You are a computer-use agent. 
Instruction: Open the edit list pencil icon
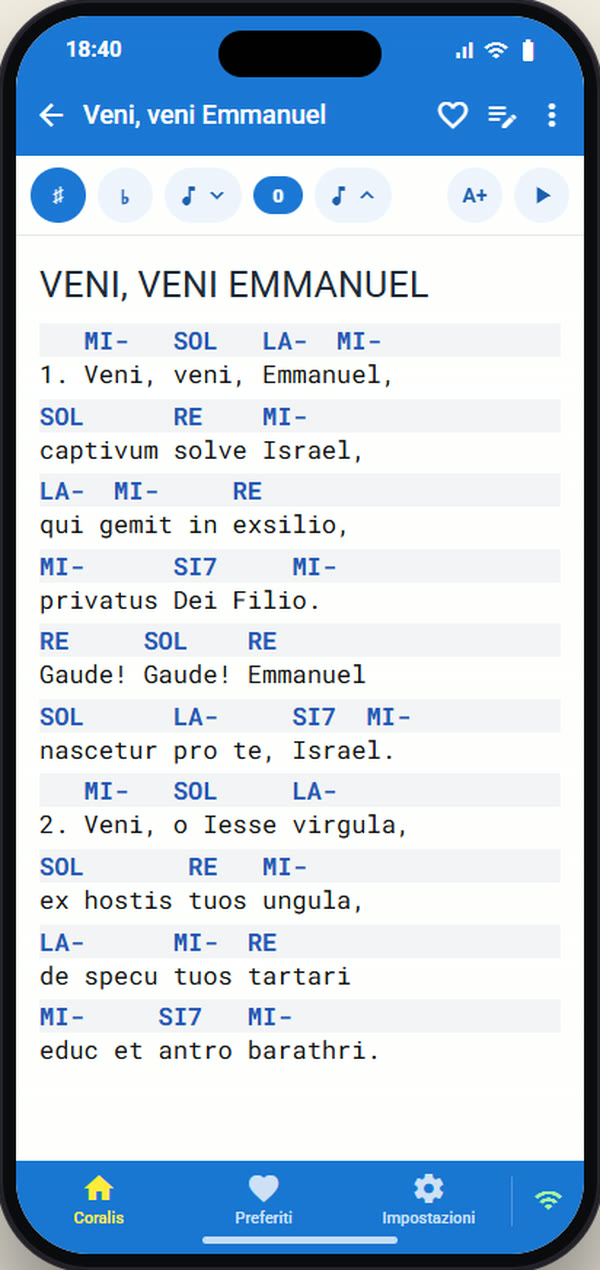[502, 116]
